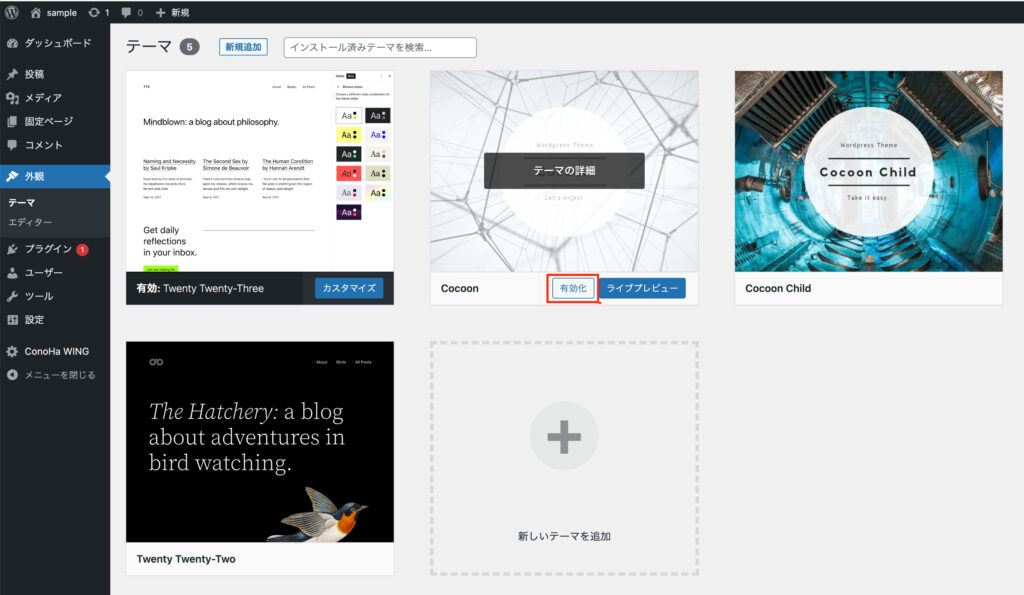Open the テーマ submenu item
Viewport: 1024px width, 595px height.
pos(22,202)
